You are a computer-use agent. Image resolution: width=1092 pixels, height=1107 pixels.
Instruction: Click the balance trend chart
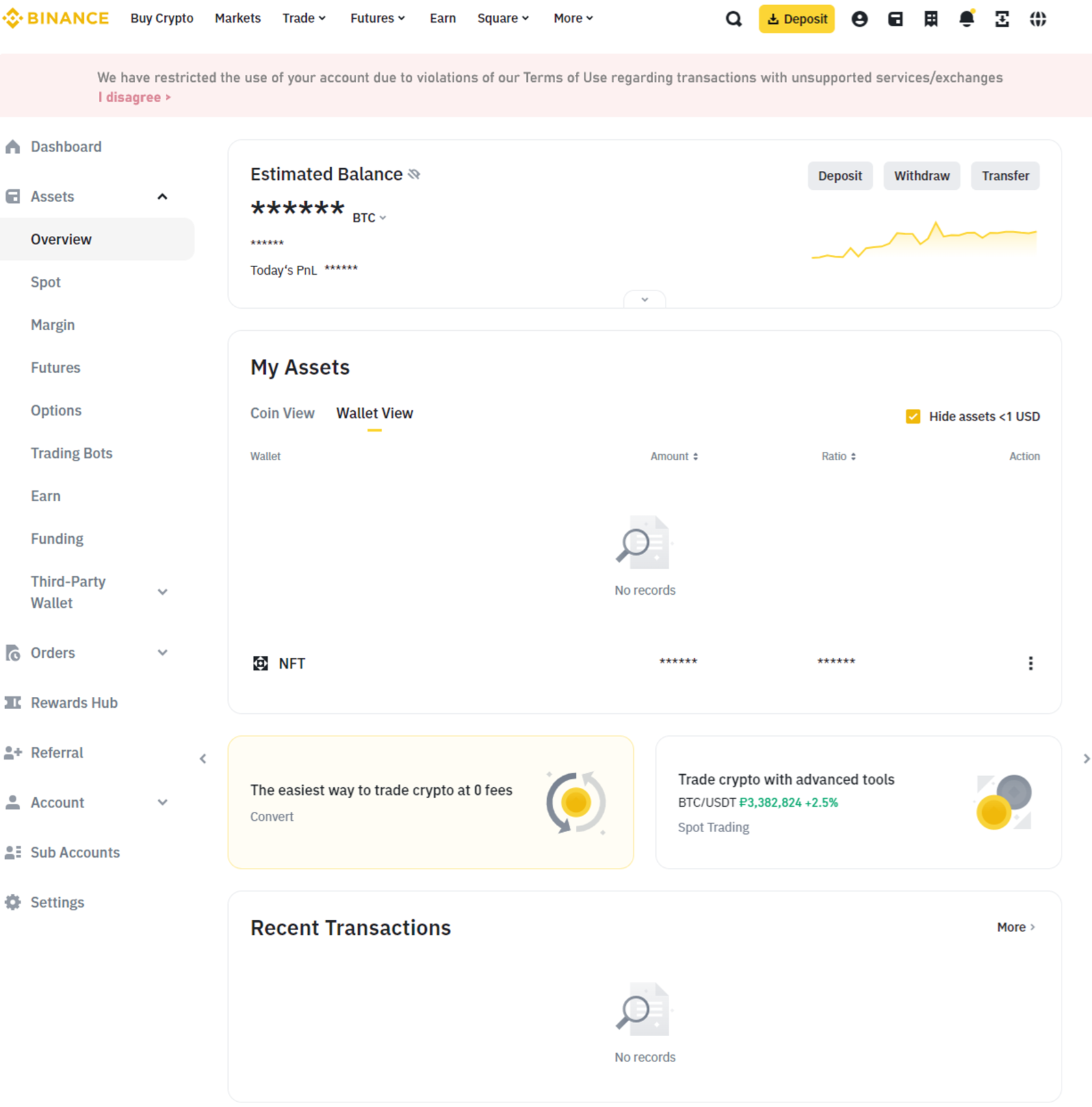click(924, 239)
